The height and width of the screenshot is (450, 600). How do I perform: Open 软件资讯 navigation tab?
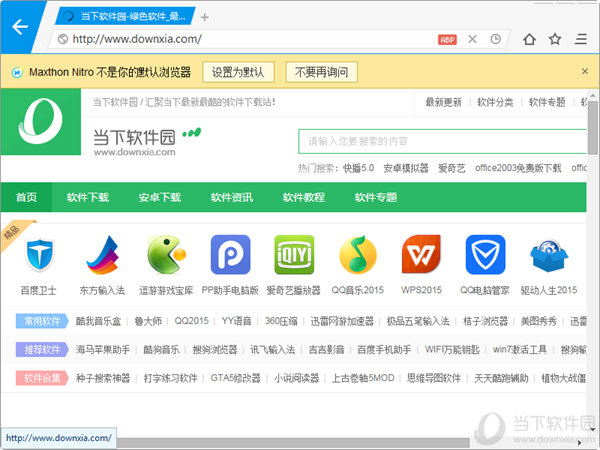coord(232,197)
